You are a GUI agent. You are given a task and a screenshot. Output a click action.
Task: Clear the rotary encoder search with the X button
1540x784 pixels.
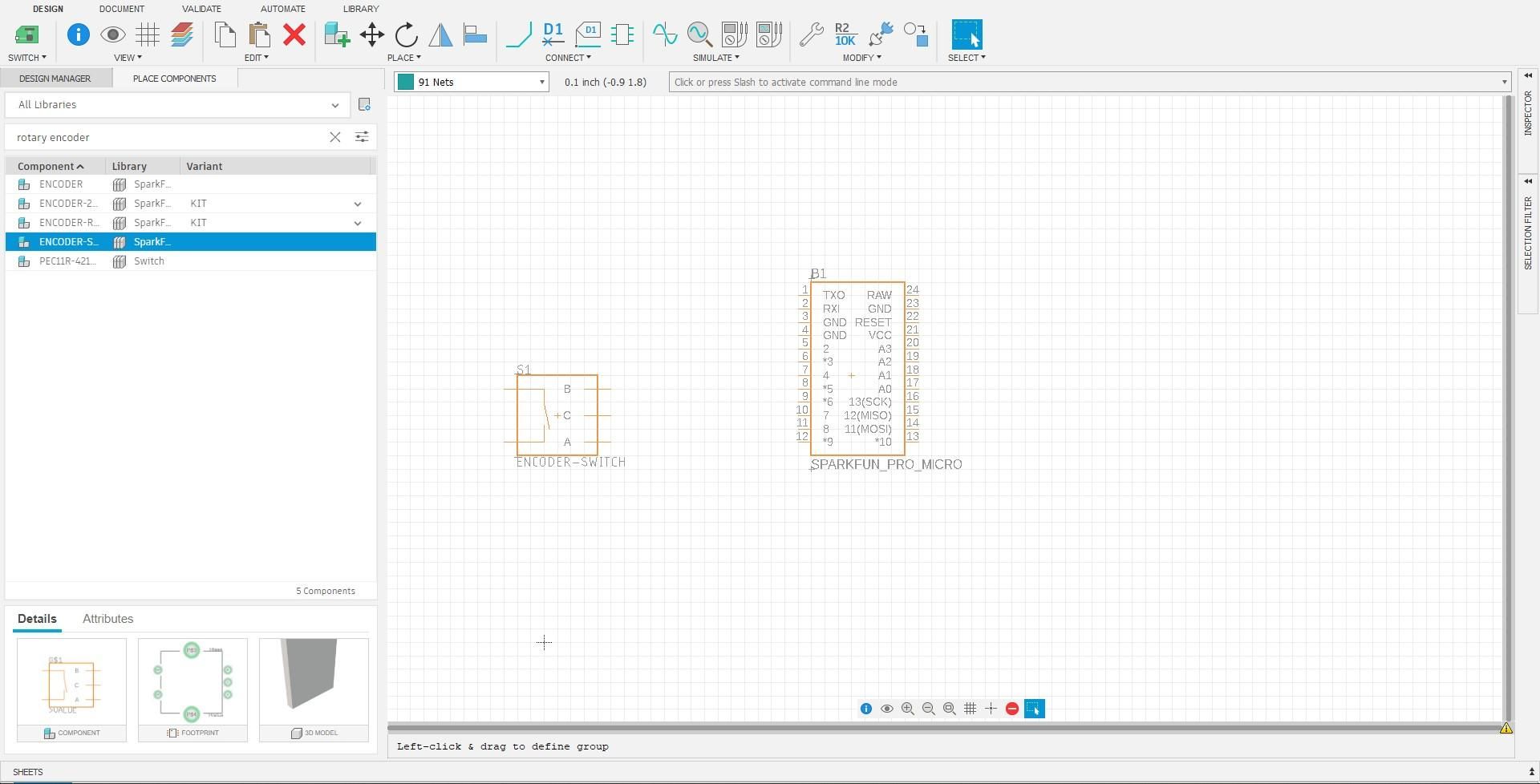(335, 137)
